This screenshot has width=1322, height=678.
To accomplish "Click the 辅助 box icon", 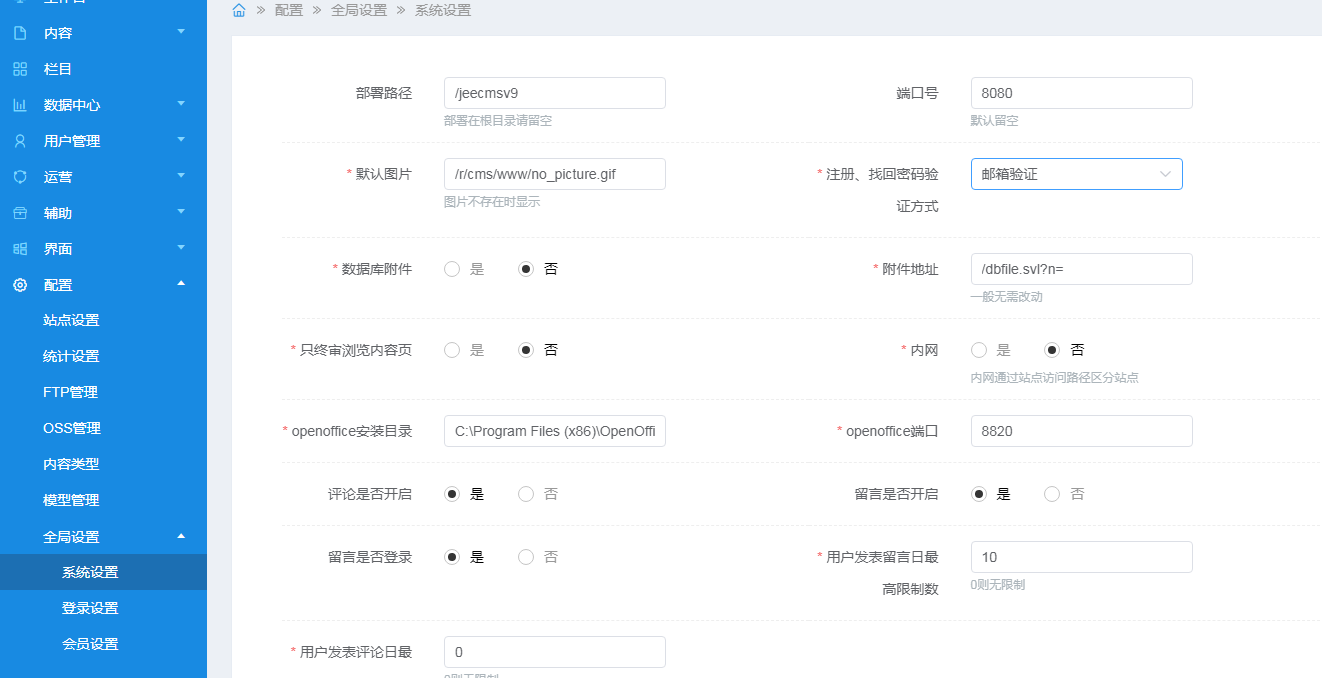I will [x=20, y=213].
